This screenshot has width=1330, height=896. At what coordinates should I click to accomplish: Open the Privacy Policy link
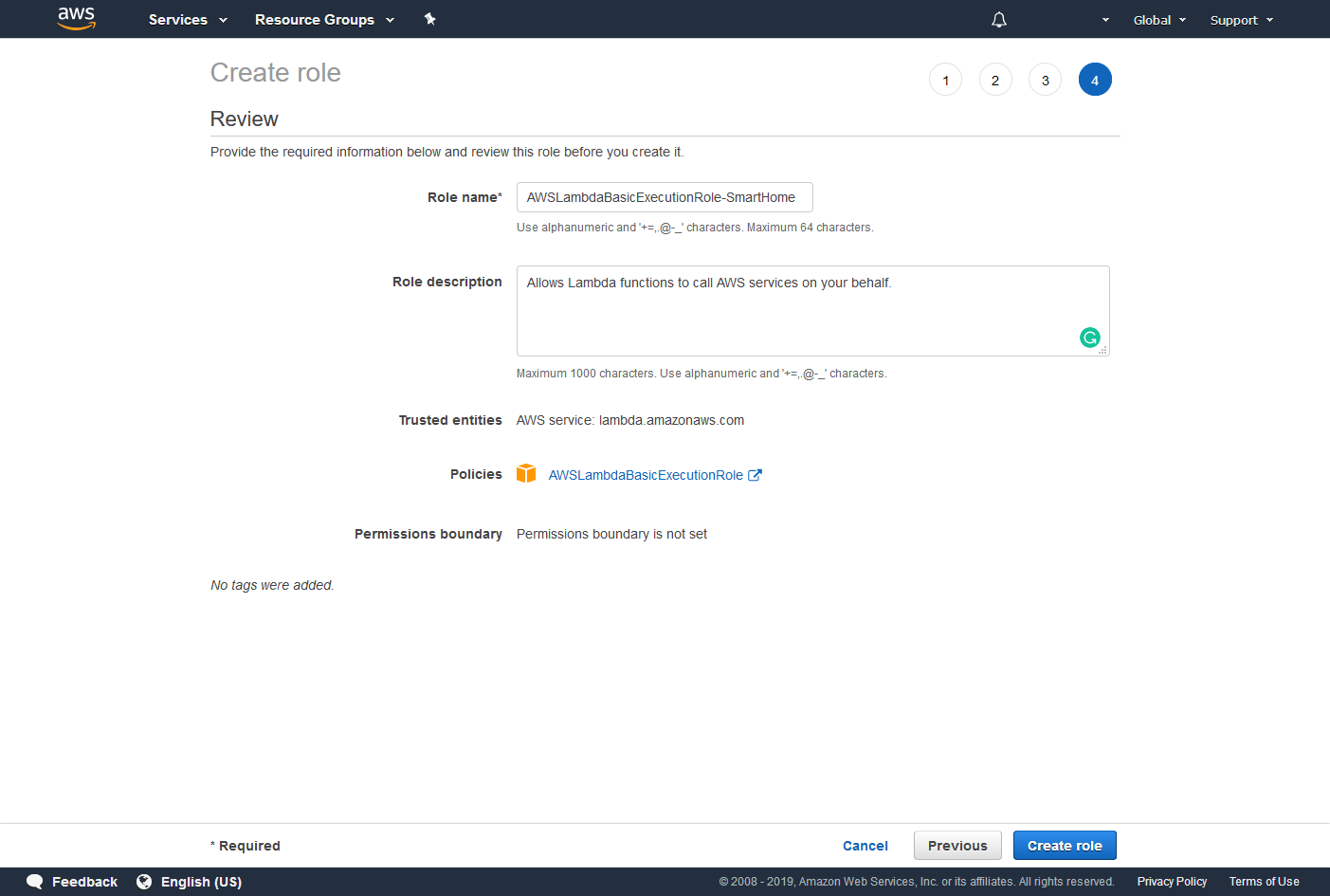[x=1172, y=882]
